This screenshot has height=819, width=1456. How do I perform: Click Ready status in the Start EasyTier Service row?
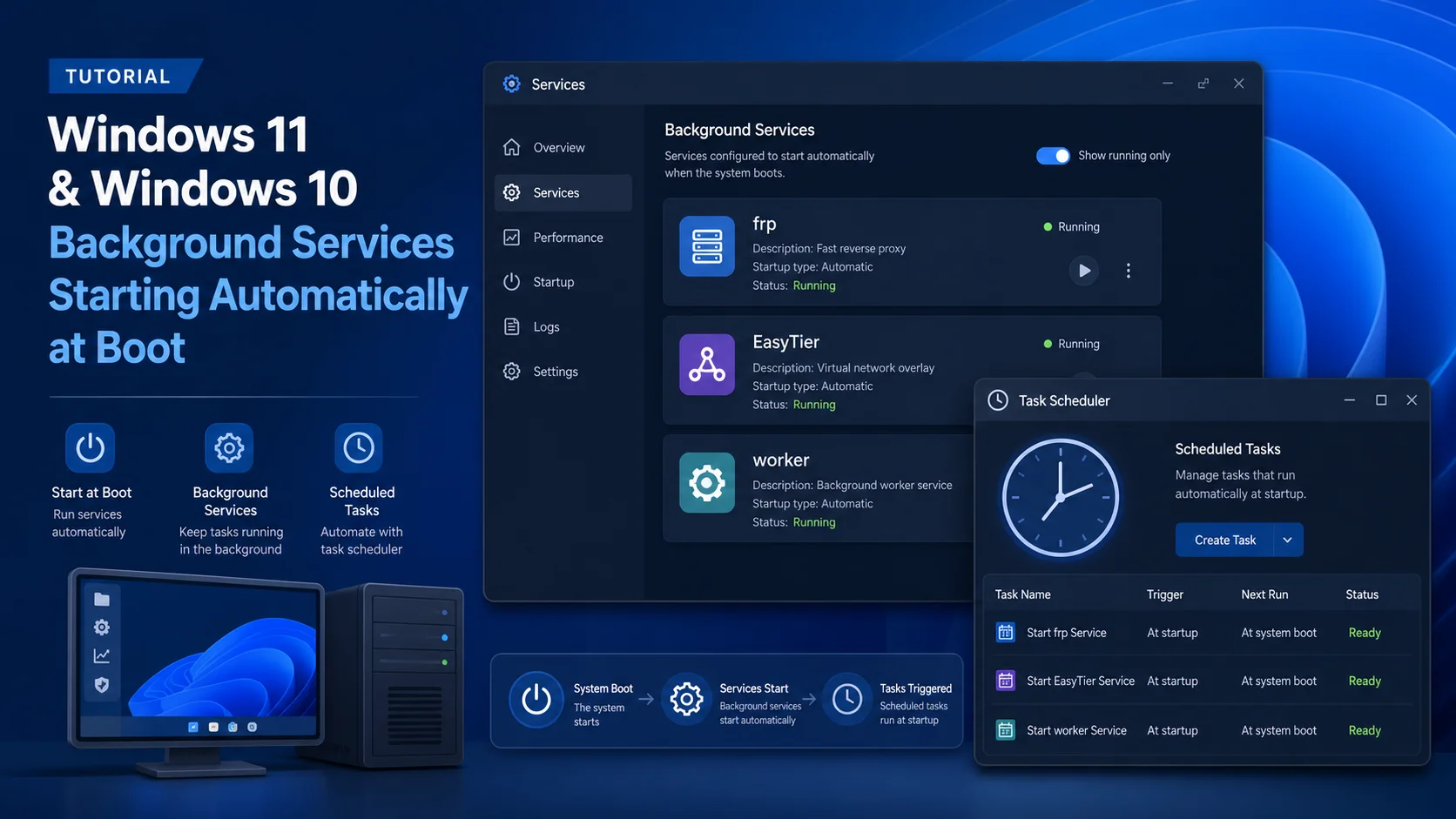pos(1365,681)
